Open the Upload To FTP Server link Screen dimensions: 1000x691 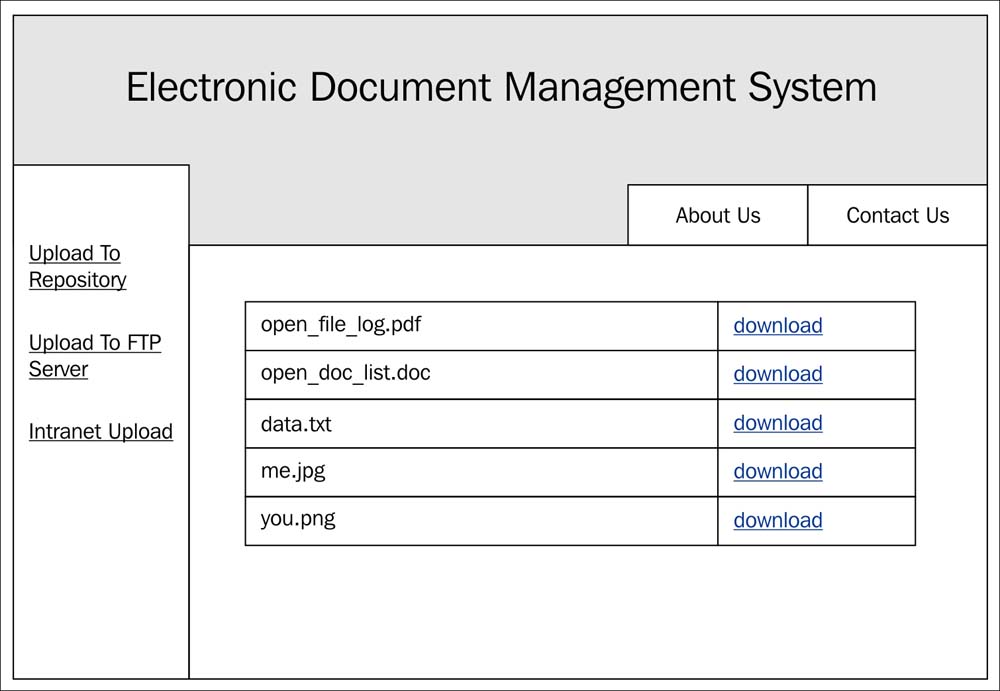pos(94,356)
